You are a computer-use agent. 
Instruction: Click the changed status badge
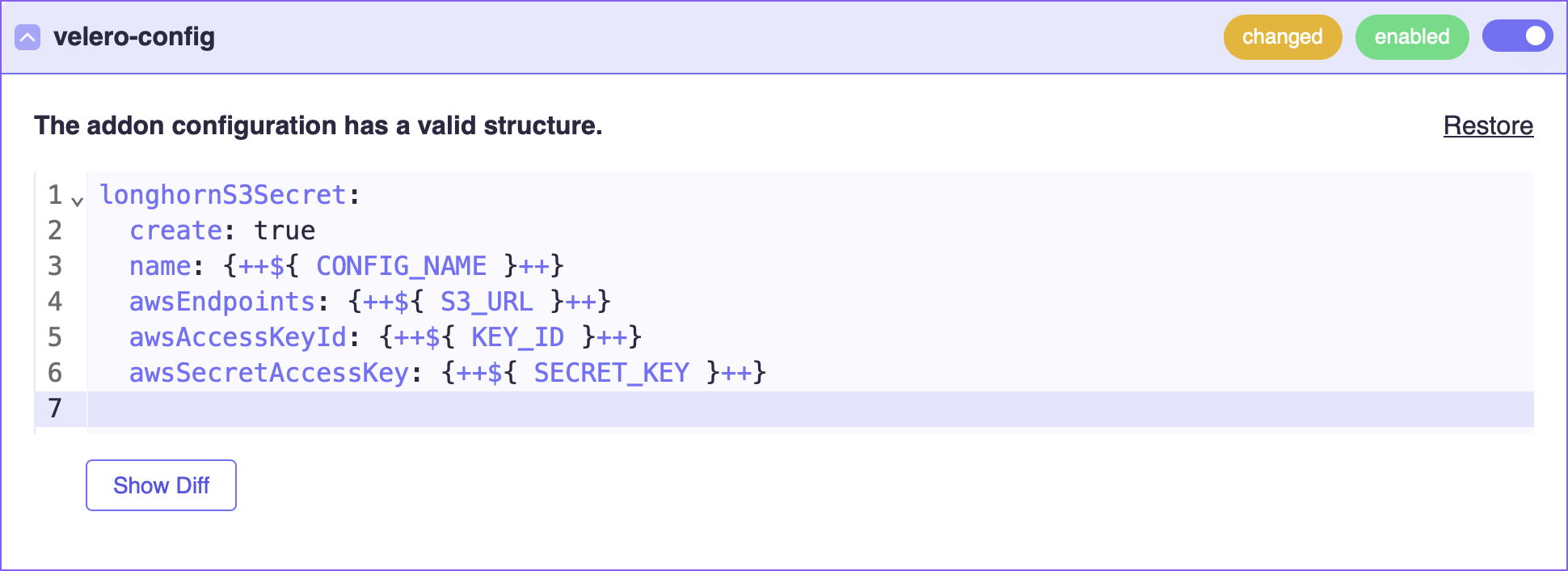tap(1282, 36)
